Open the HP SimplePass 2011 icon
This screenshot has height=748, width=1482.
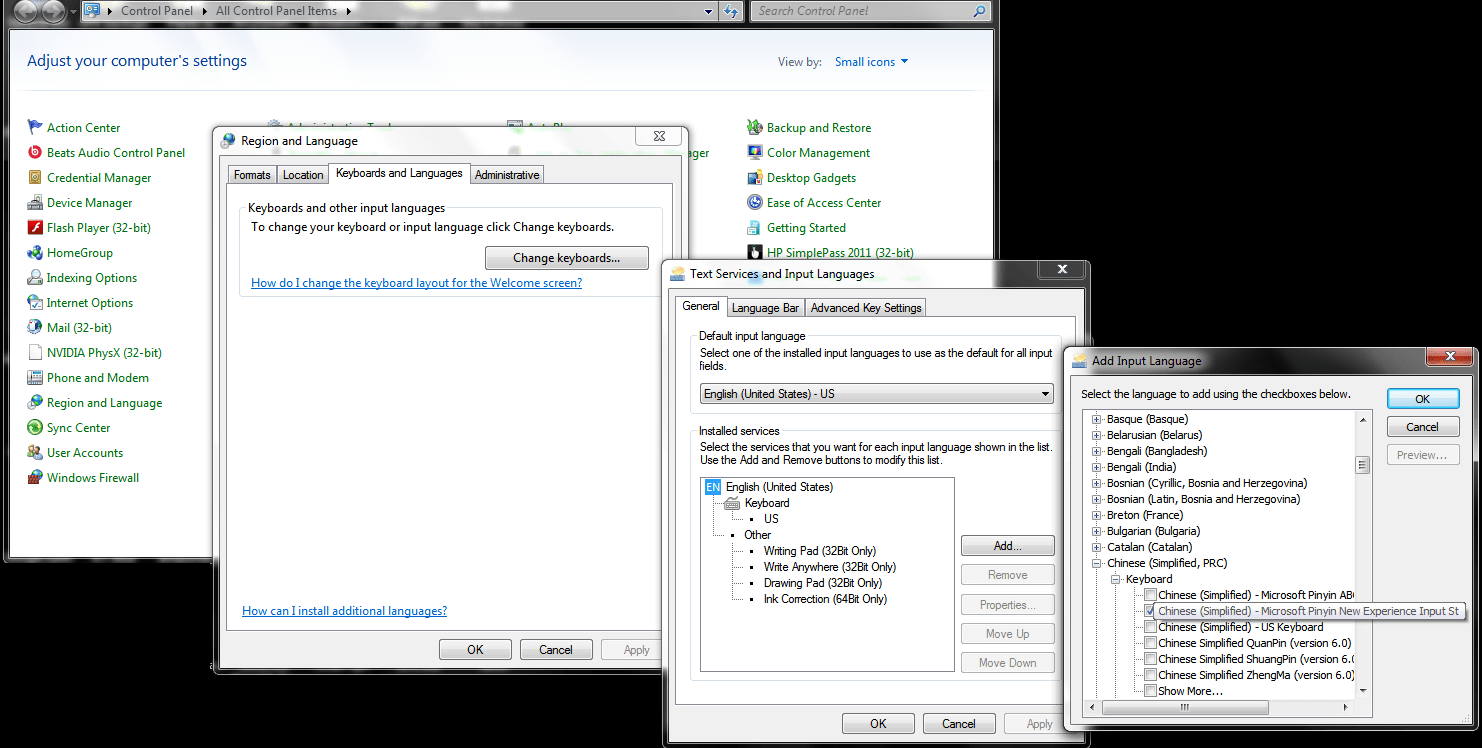755,253
